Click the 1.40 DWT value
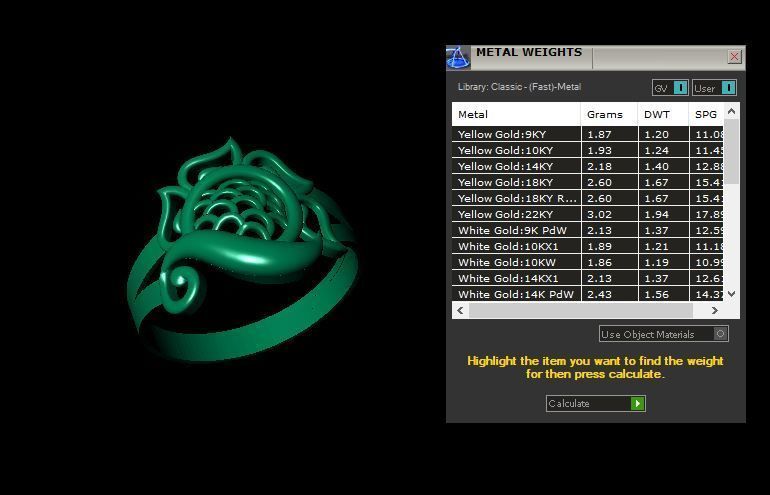This screenshot has height=495, width=770. (657, 166)
